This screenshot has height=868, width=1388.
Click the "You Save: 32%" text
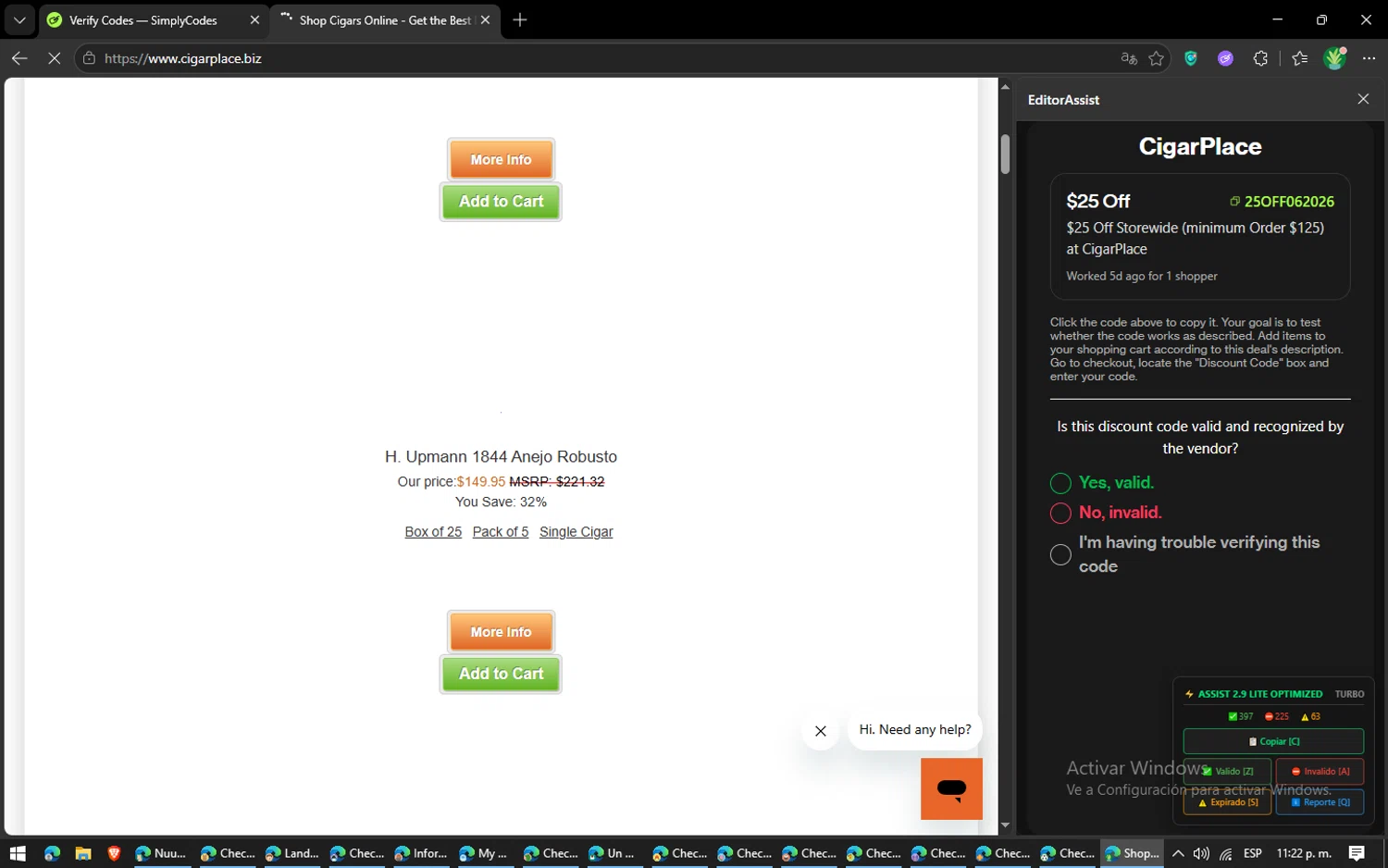coord(501,502)
